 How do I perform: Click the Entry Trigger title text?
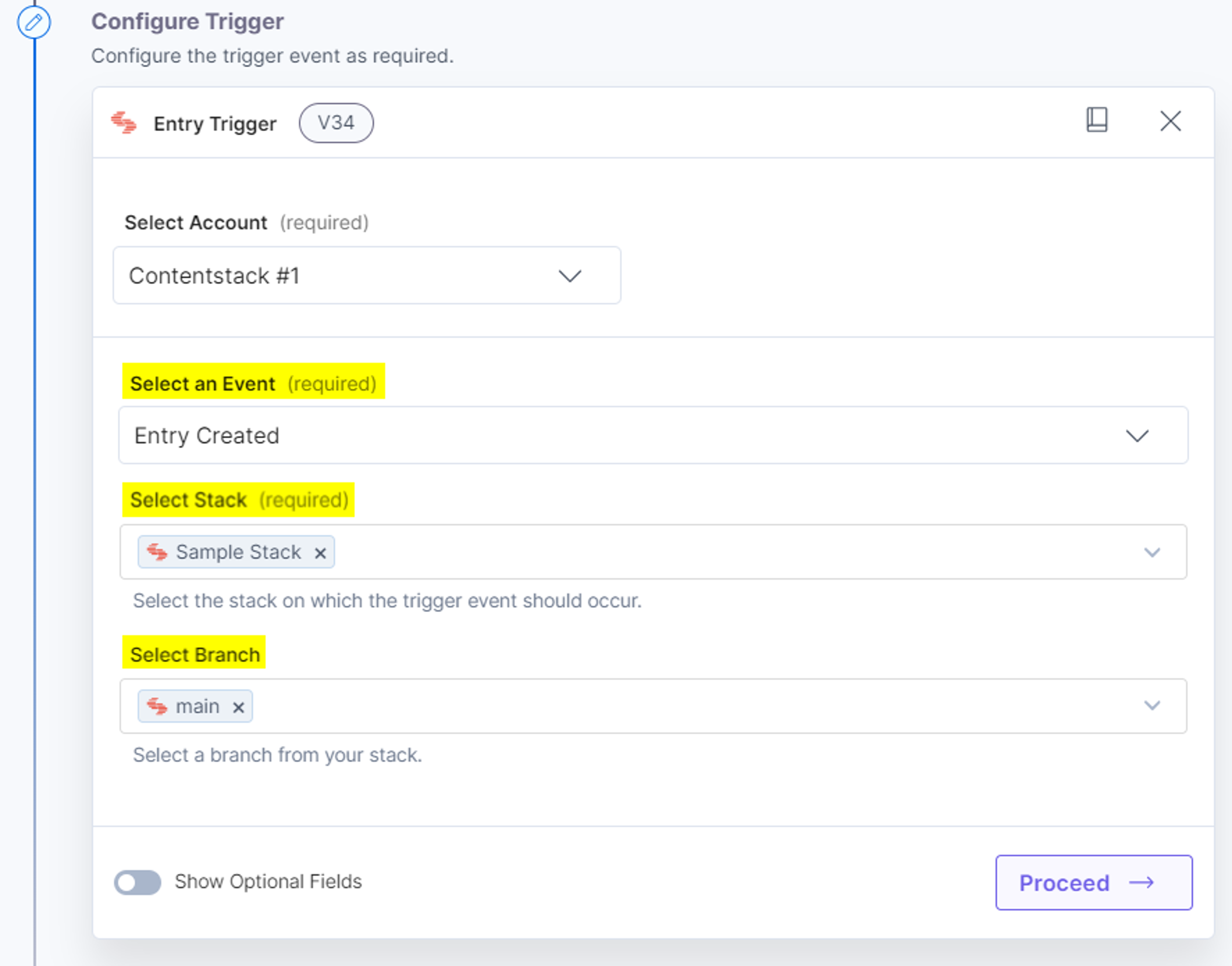coord(215,124)
